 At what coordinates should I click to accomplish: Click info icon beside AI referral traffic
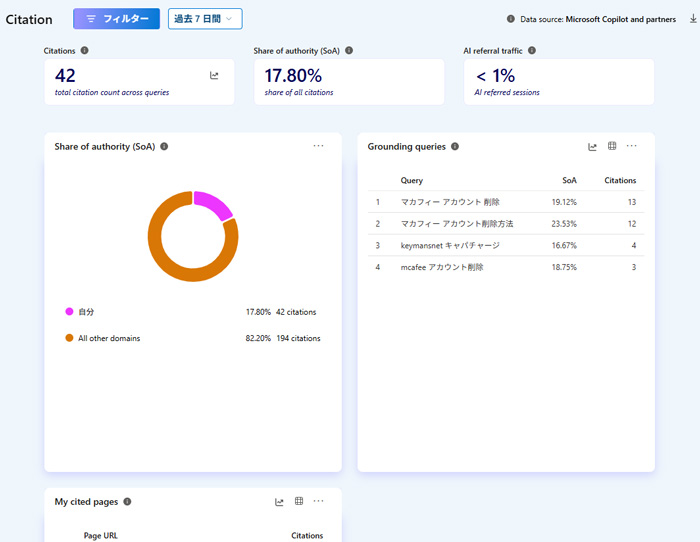(x=532, y=50)
